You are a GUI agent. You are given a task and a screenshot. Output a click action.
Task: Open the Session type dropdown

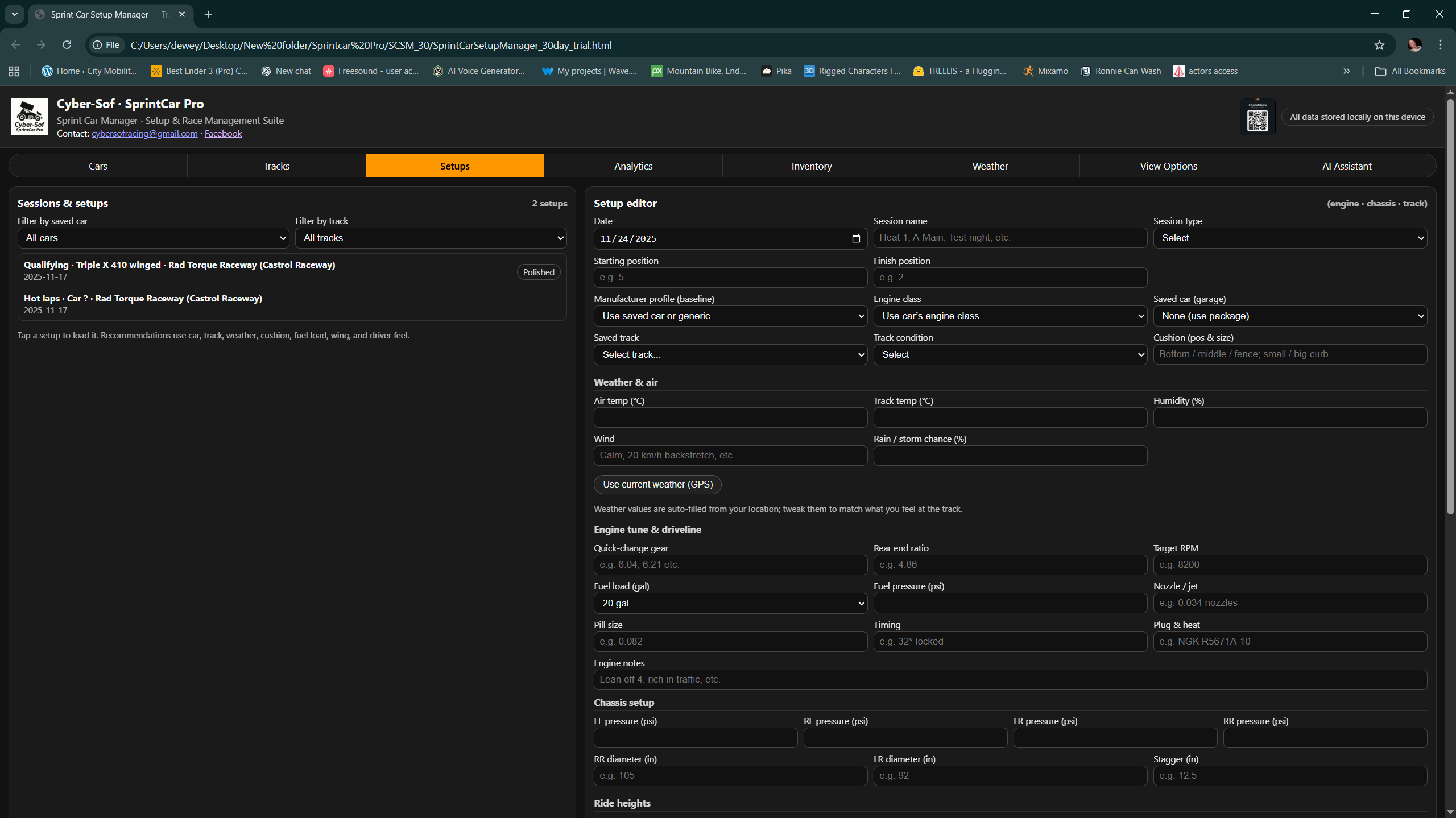point(1290,238)
